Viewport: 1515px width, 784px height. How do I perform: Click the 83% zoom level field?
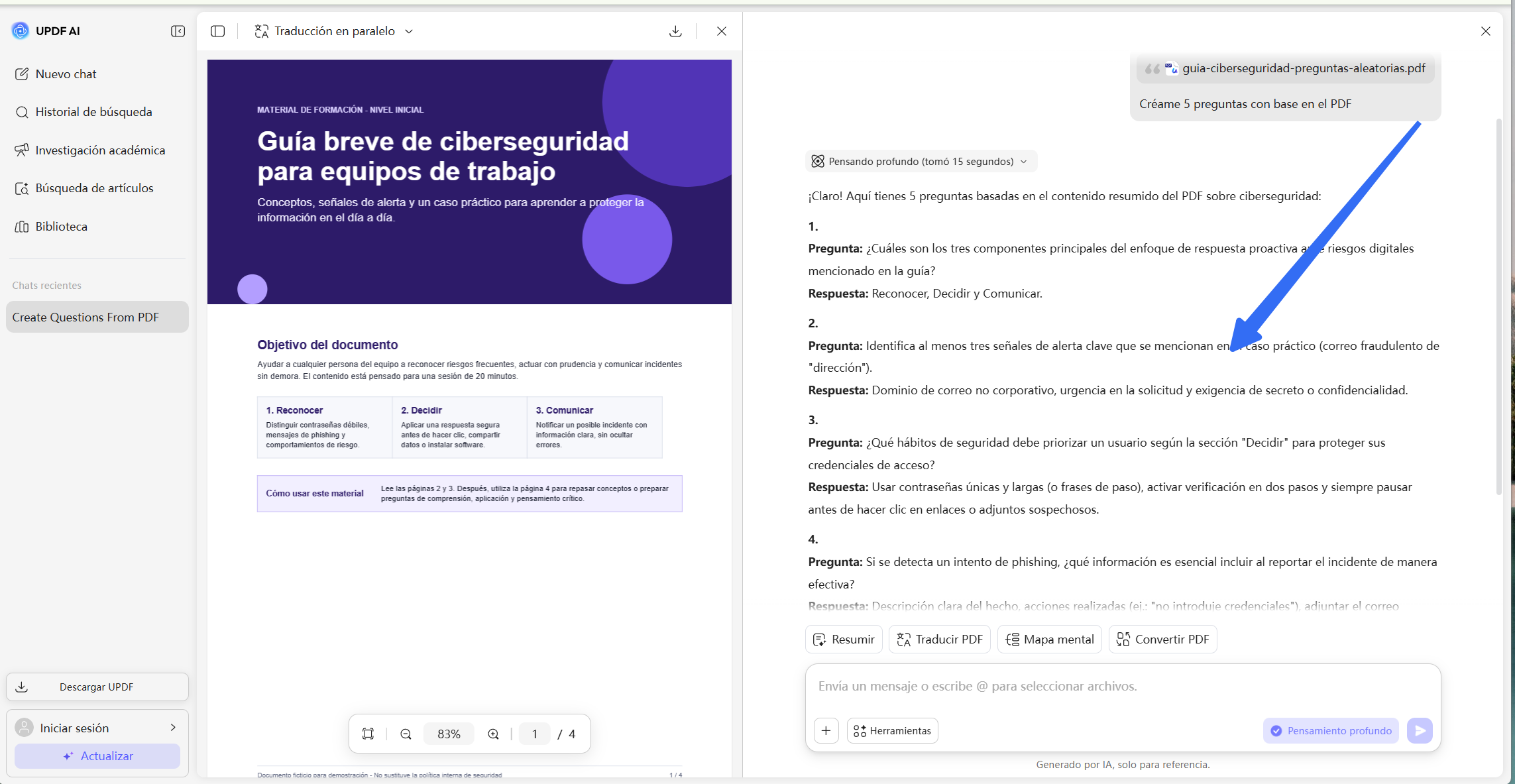[449, 734]
